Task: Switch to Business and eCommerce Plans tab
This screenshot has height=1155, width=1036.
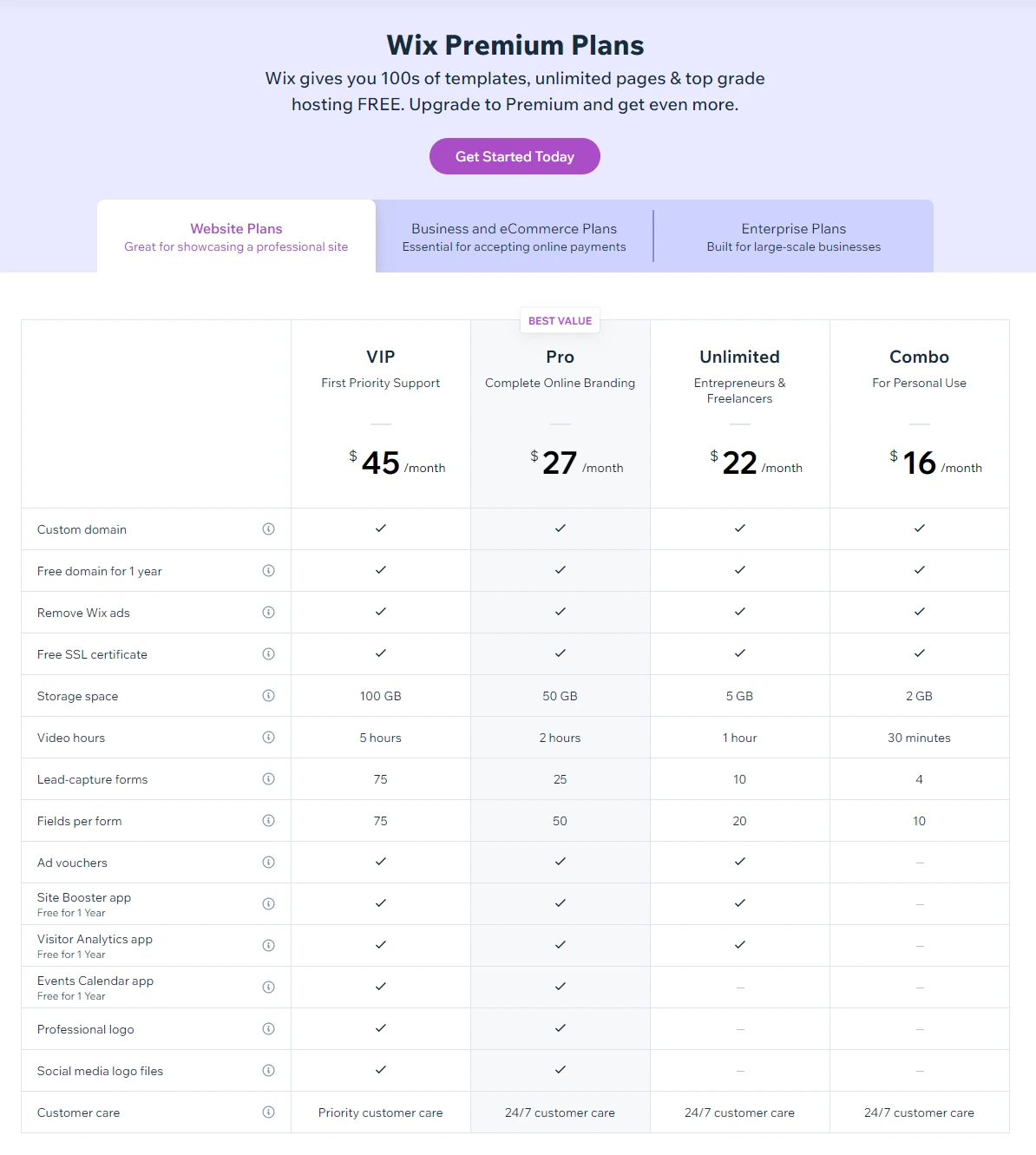Action: [514, 236]
